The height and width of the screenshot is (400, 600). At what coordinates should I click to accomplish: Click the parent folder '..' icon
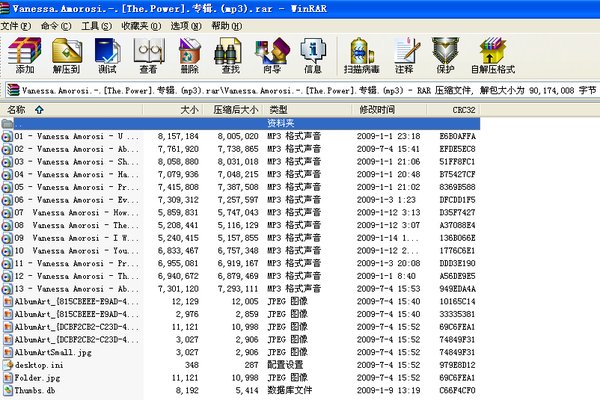point(7,123)
